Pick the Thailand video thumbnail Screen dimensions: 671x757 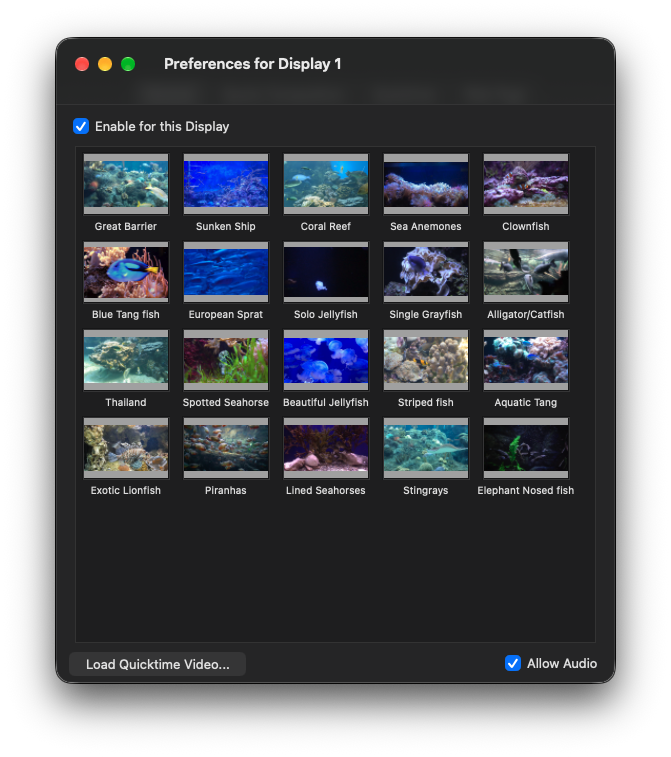126,360
